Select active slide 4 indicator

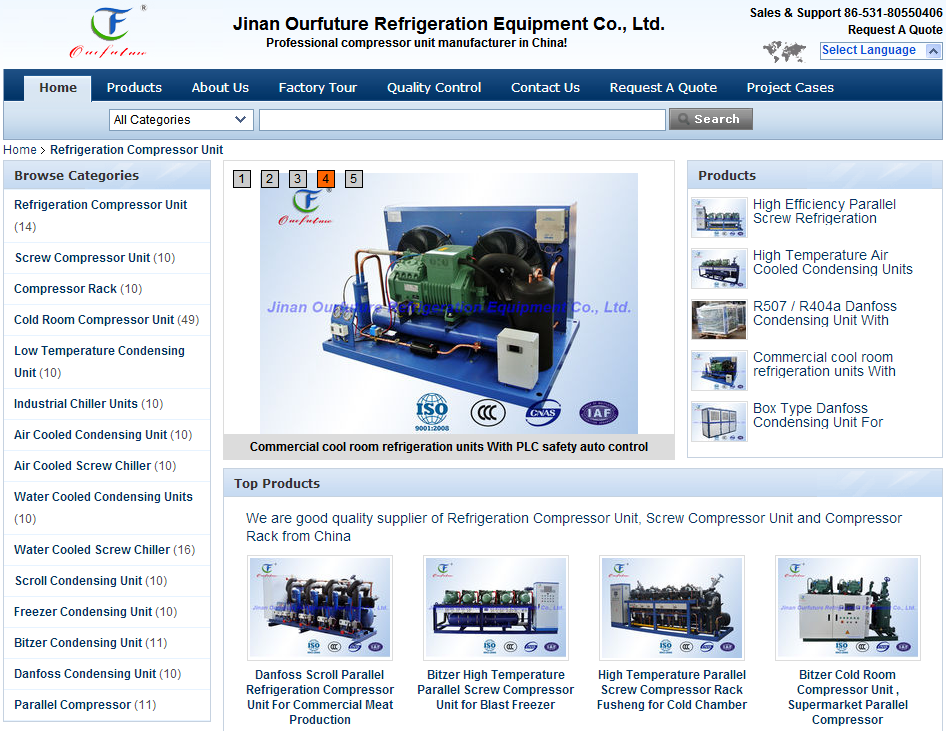pos(326,179)
